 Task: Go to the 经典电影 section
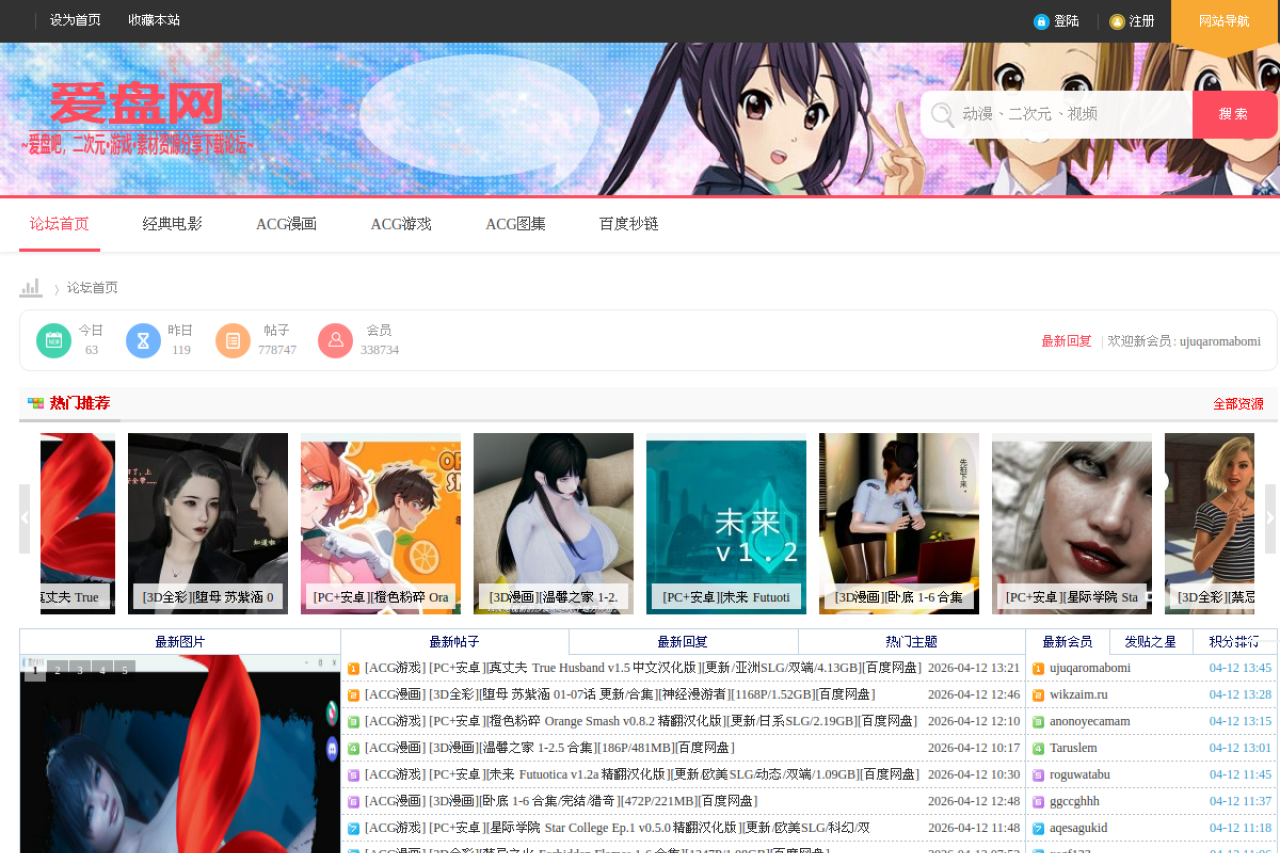[x=172, y=224]
